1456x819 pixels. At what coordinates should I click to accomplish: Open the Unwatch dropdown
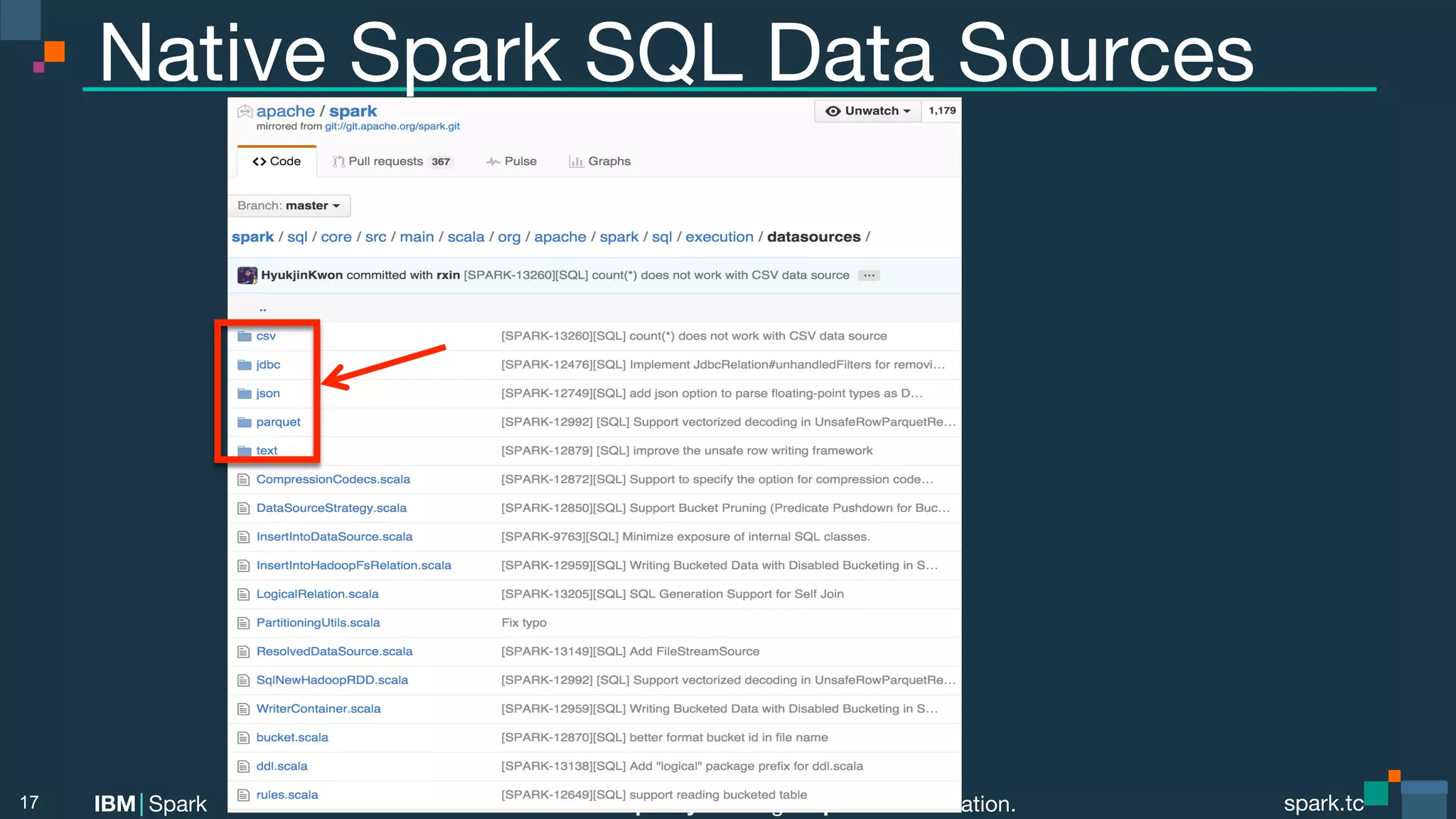click(x=867, y=111)
